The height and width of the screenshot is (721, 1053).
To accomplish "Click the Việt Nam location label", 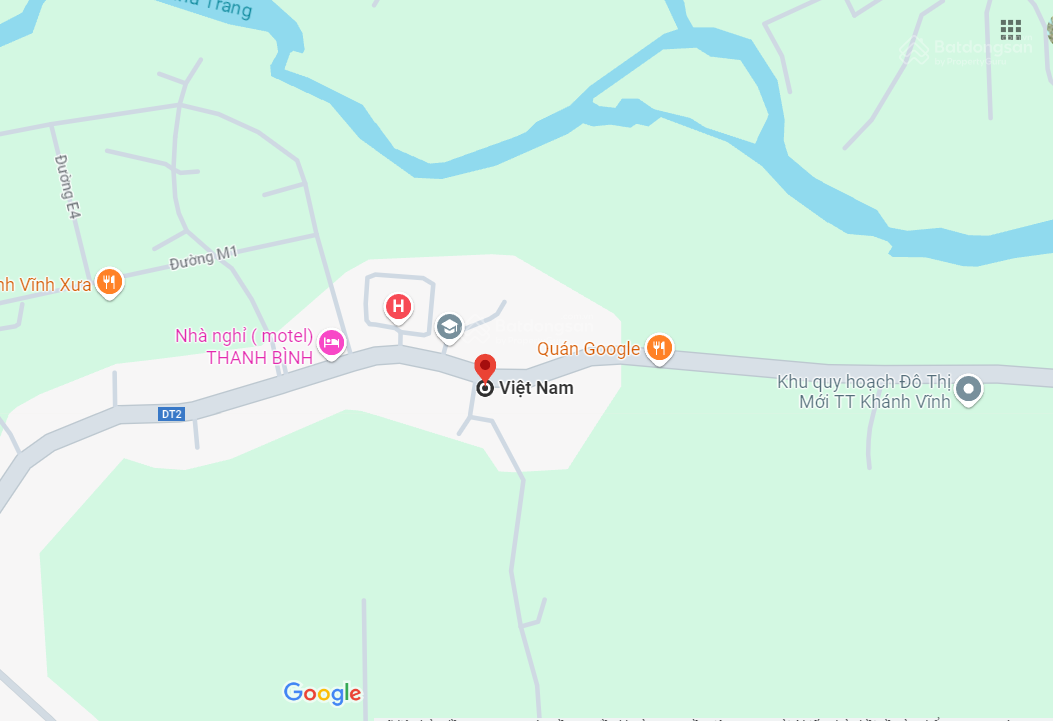I will [536, 388].
